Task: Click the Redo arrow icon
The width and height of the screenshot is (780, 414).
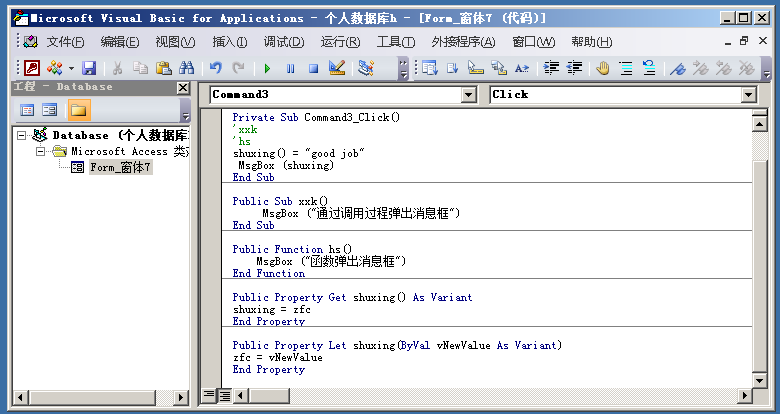Action: (239, 68)
